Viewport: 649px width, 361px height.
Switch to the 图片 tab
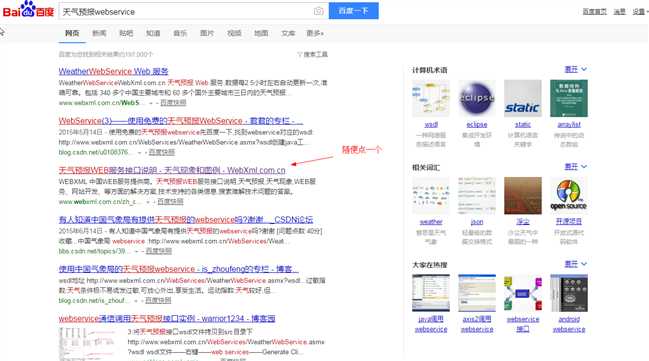(207, 33)
